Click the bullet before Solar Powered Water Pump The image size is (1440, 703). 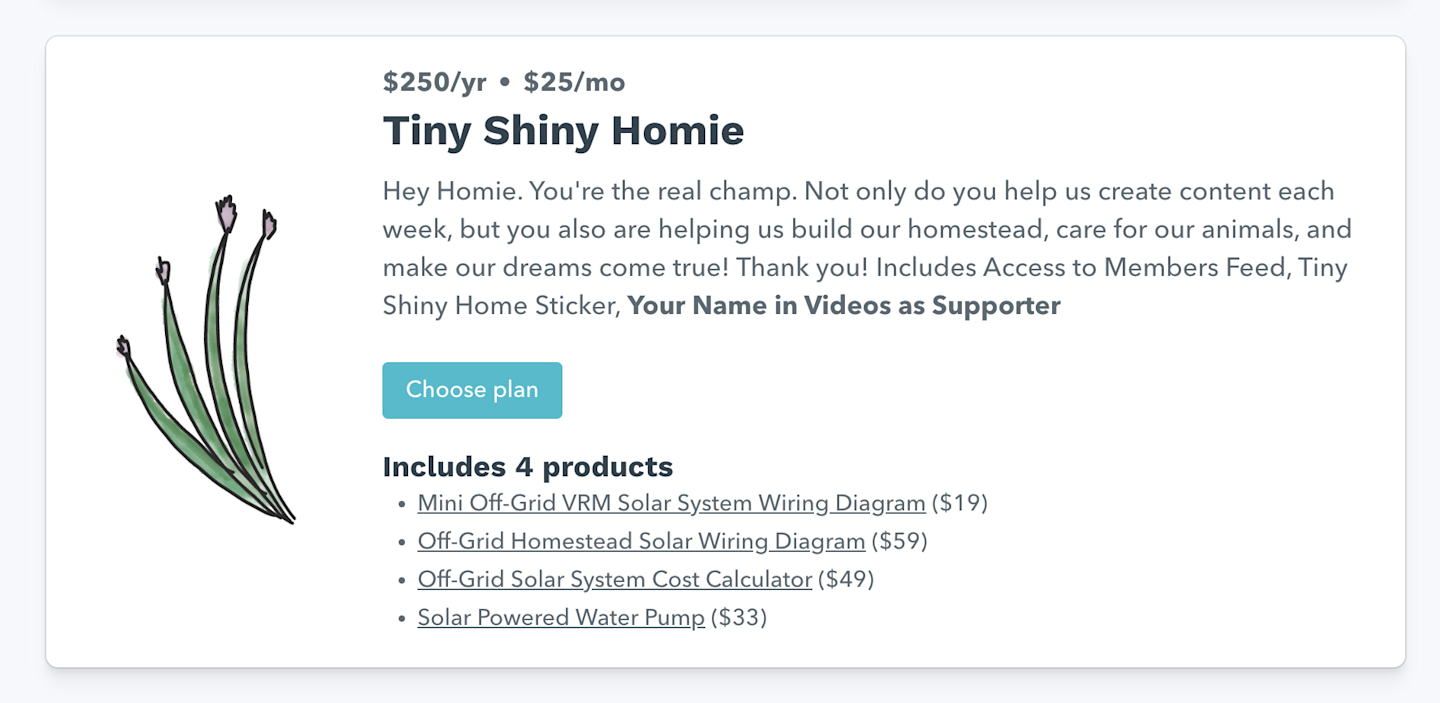(x=402, y=619)
